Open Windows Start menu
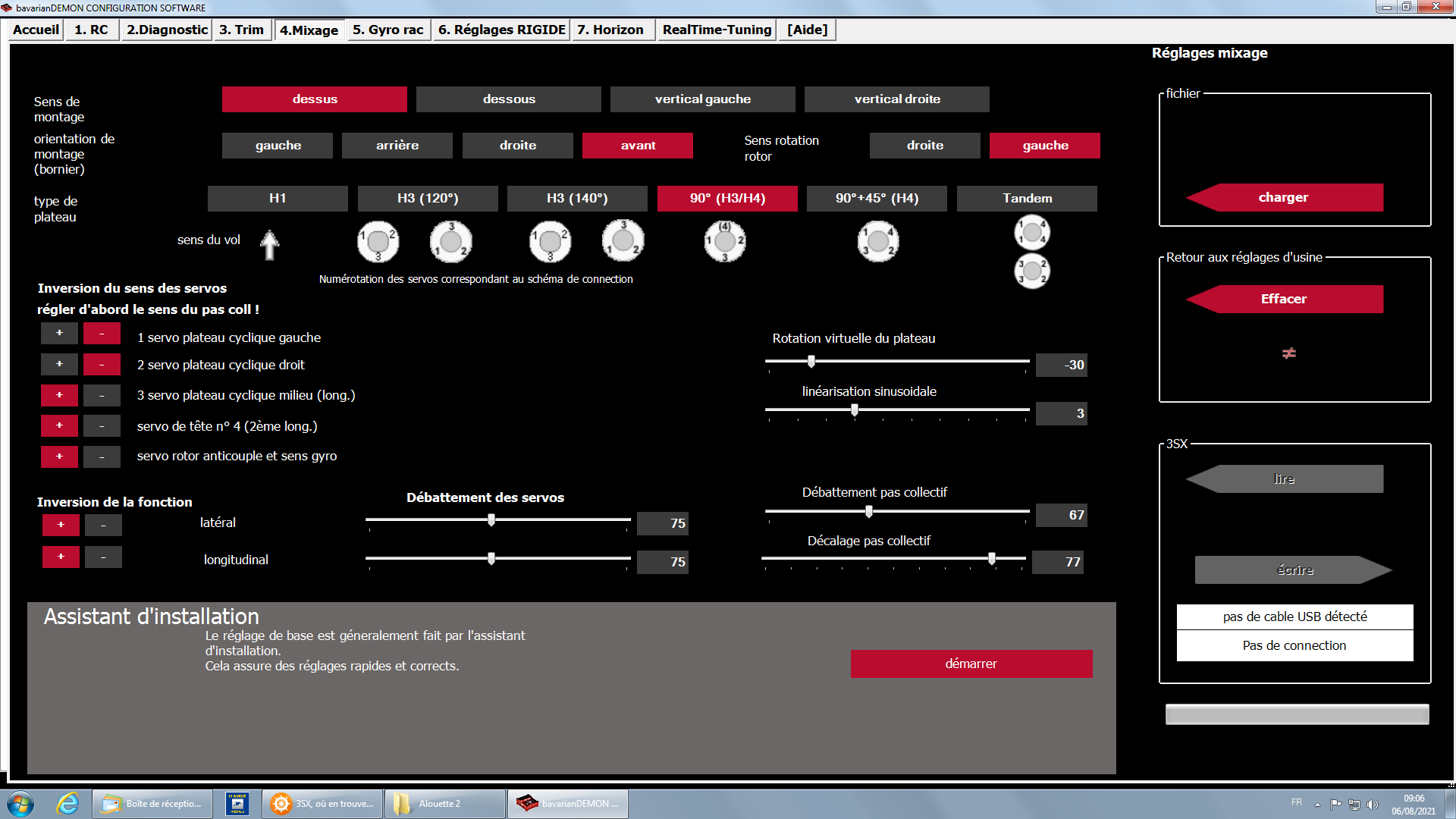The width and height of the screenshot is (1456, 819). coord(20,803)
